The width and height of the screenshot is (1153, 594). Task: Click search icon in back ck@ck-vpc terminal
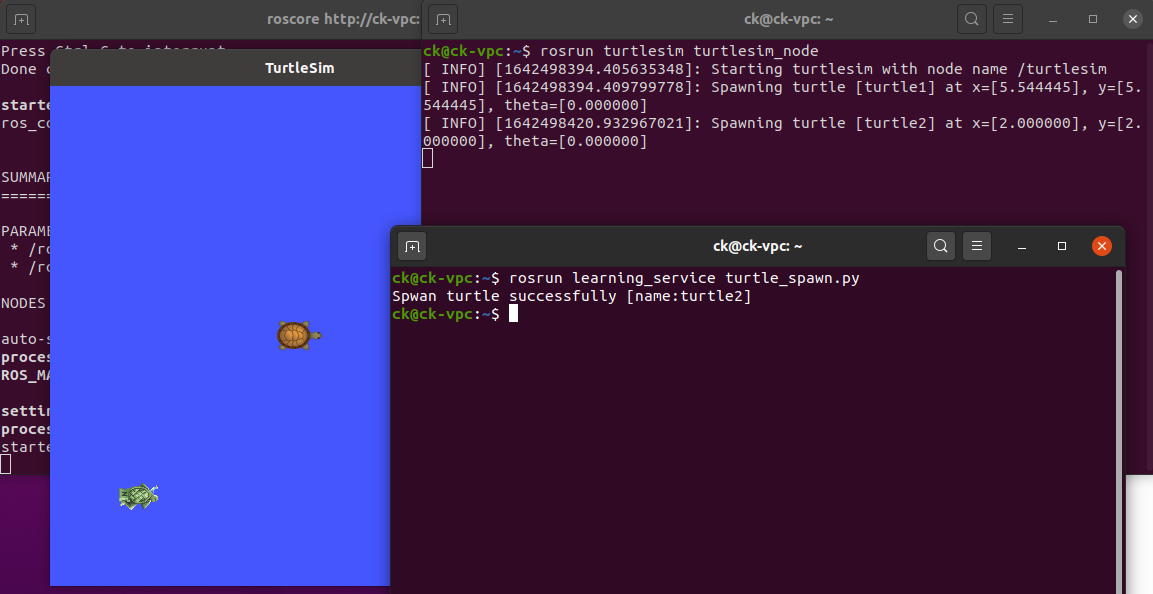971,19
